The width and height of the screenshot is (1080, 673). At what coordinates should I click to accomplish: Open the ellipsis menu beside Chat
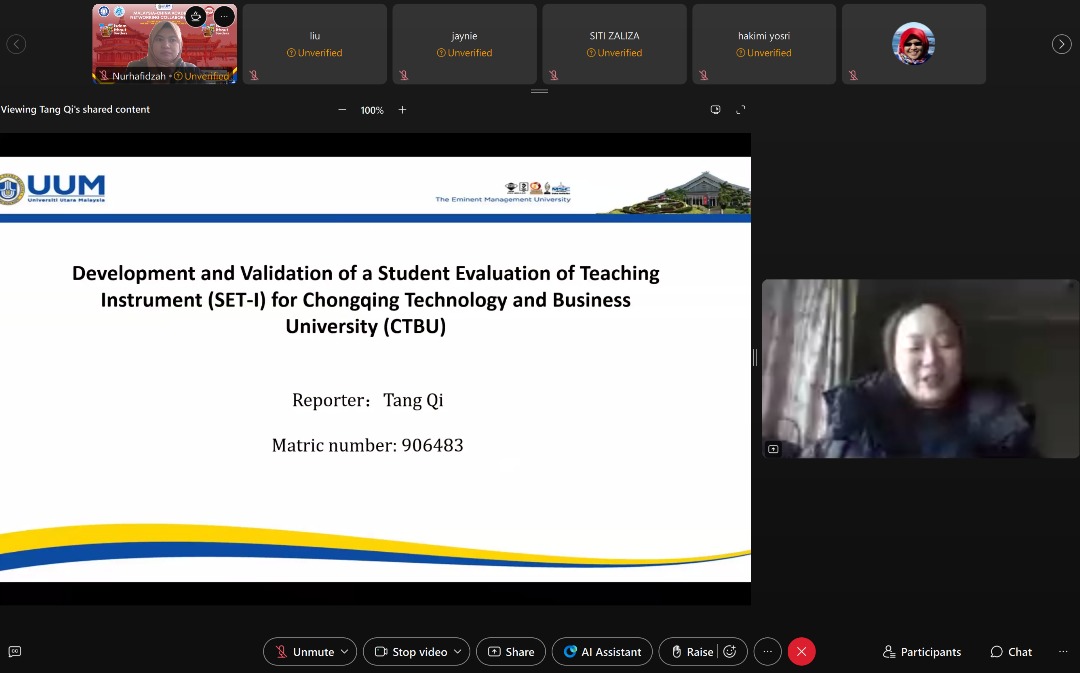click(1062, 651)
